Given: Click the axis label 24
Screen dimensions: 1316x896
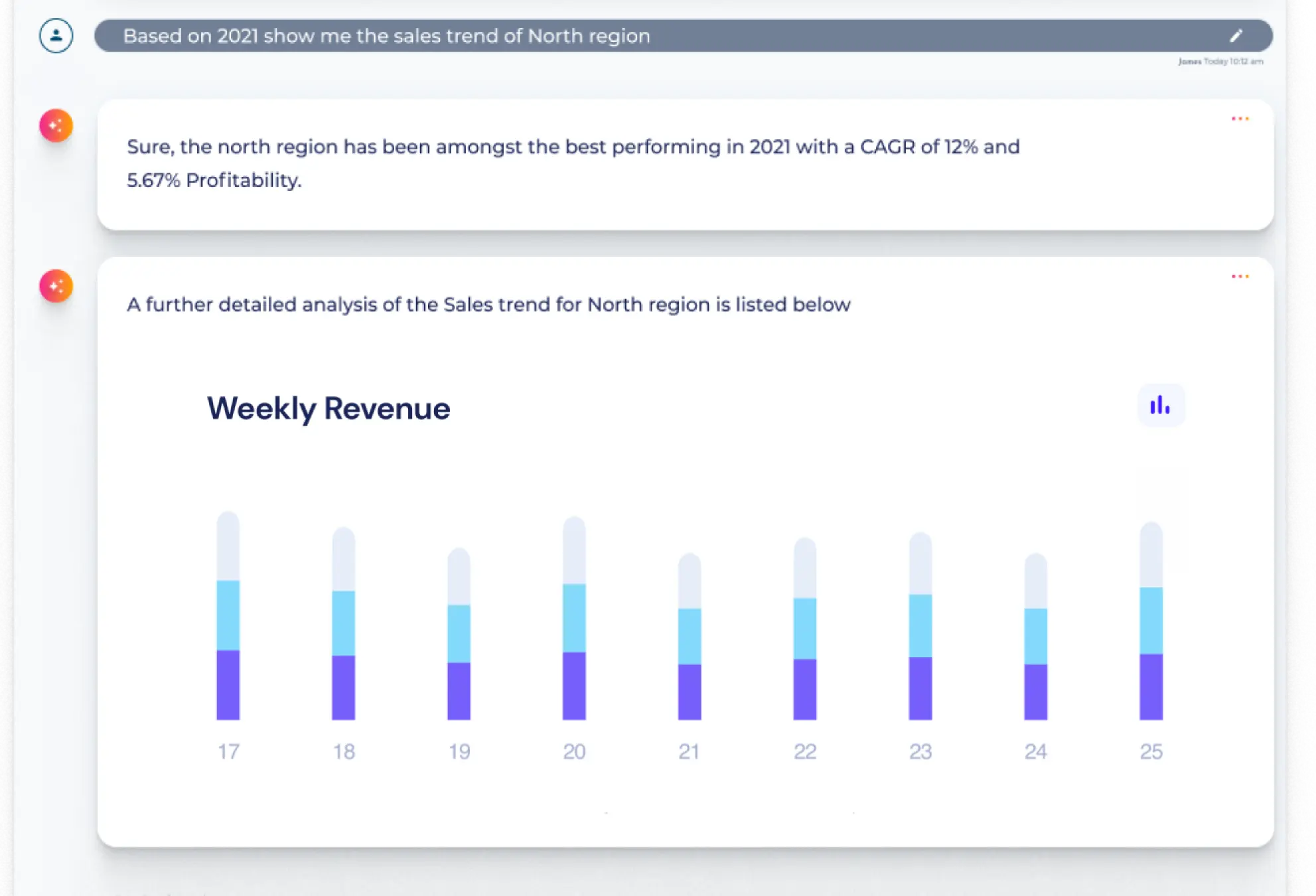Looking at the screenshot, I should [x=1035, y=751].
